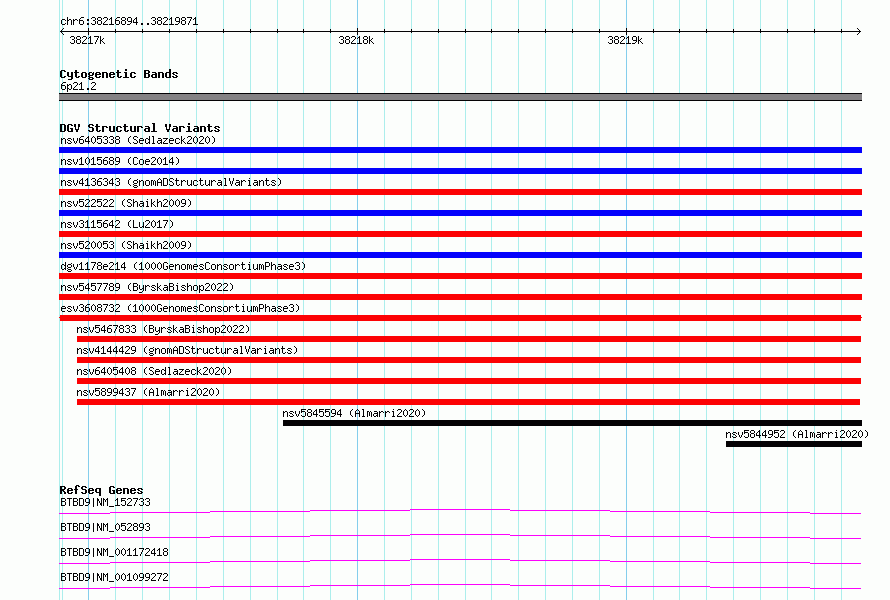Select the black bar of nsv5845594
The width and height of the screenshot is (890, 600).
572,423
